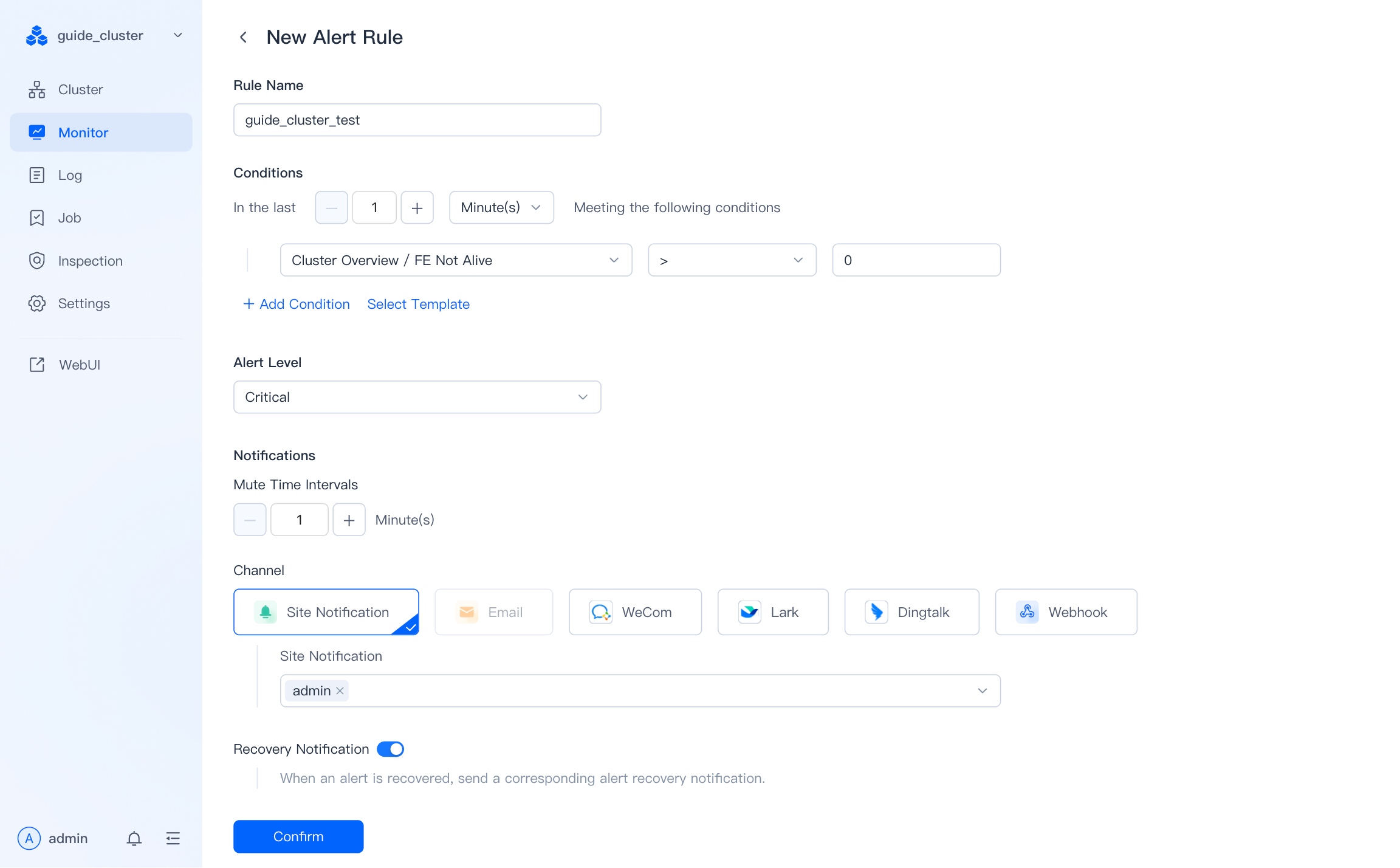Expand the guide_cluster cluster switcher
The image size is (1400, 868).
[x=178, y=35]
